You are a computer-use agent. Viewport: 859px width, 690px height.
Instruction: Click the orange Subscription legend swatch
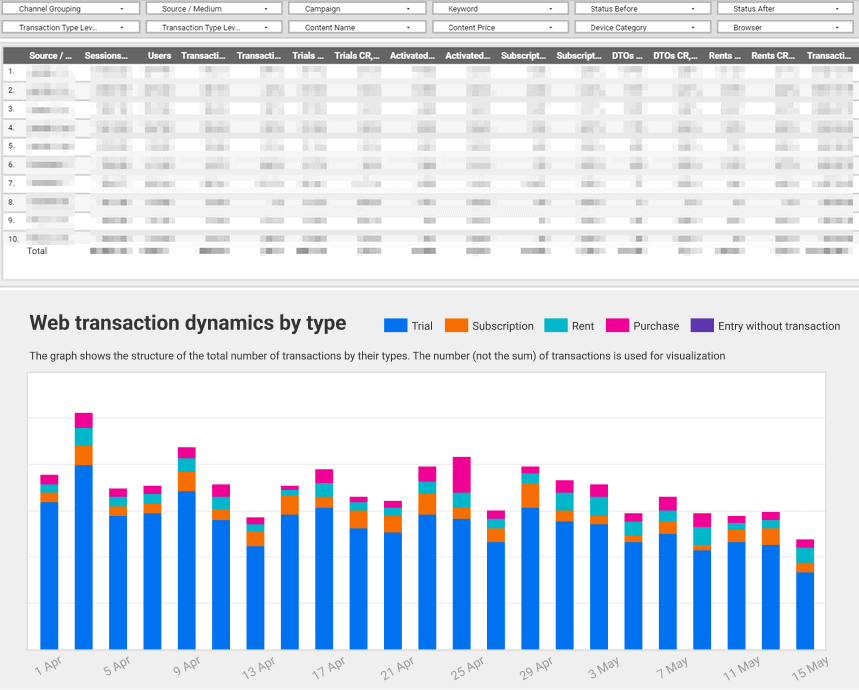click(x=456, y=326)
